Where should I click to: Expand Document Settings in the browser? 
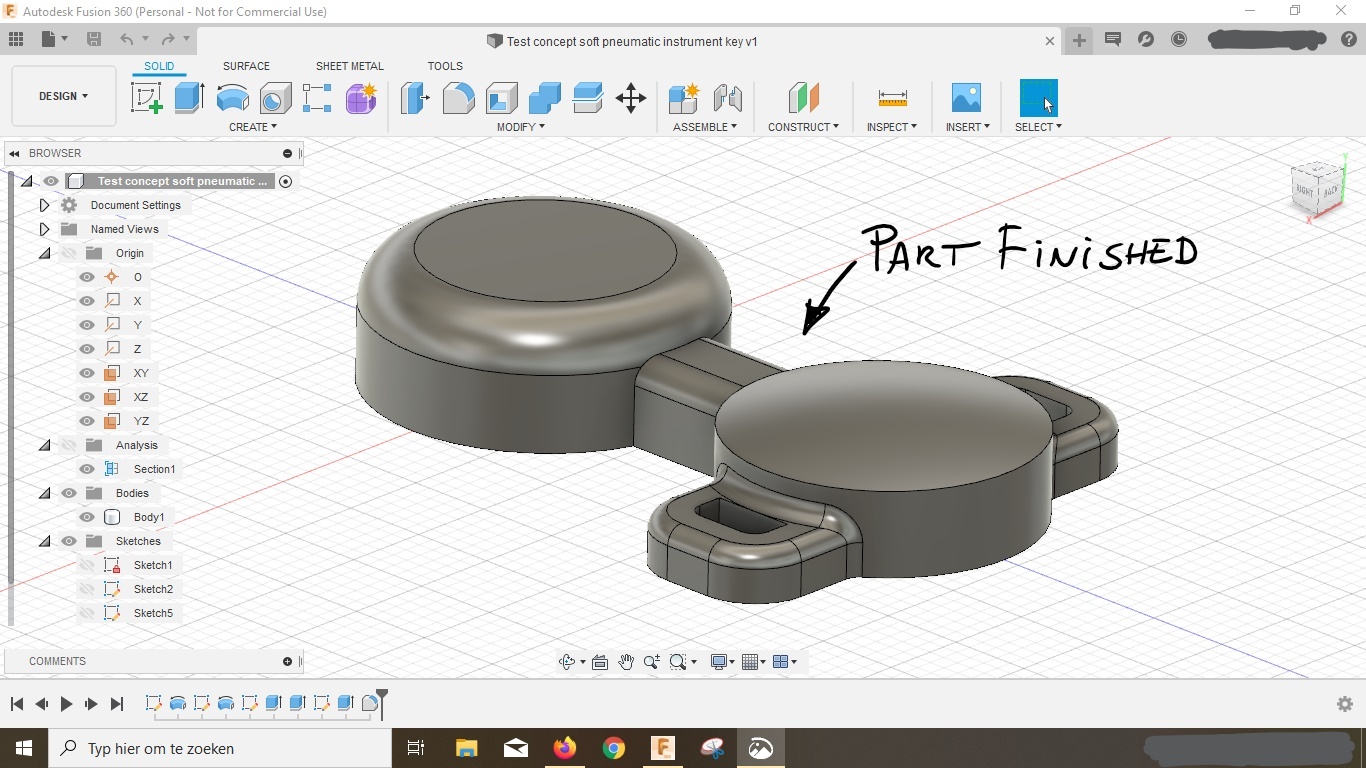pyautogui.click(x=44, y=205)
